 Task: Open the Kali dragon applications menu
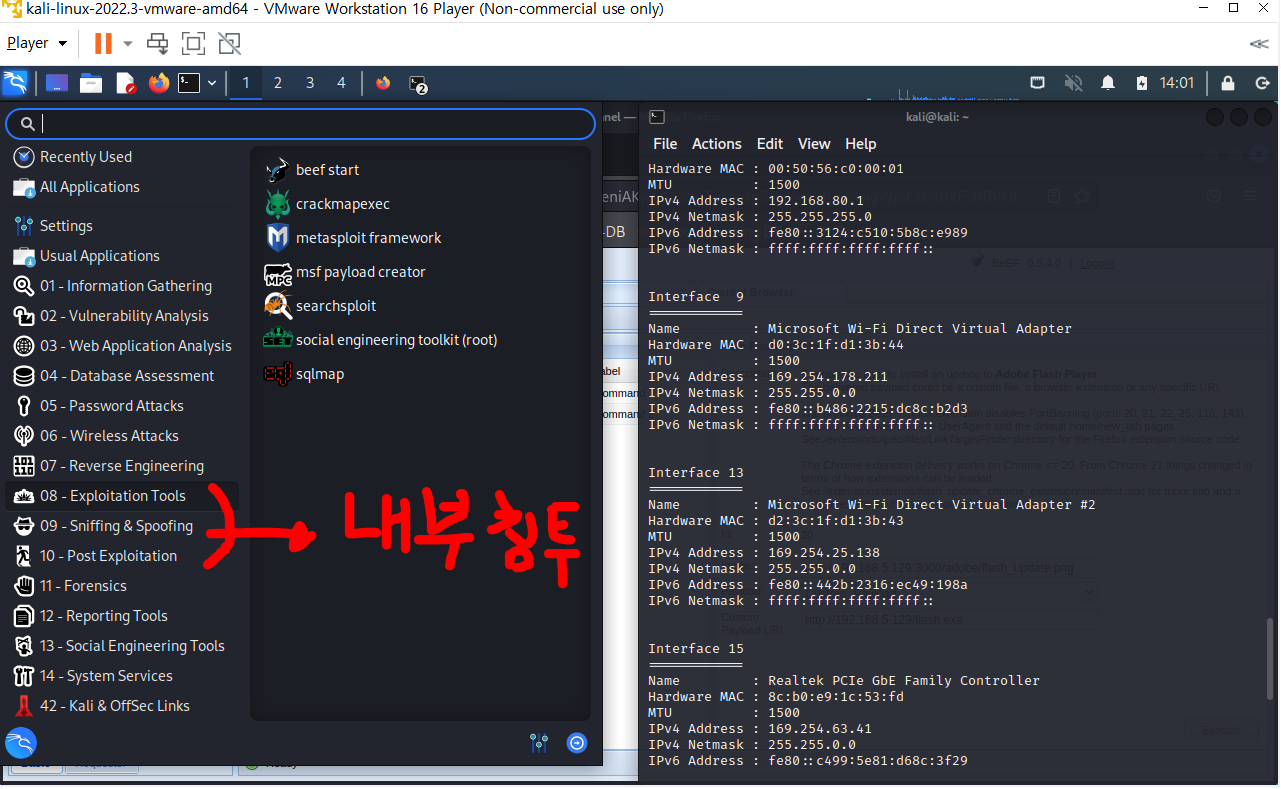(15, 83)
